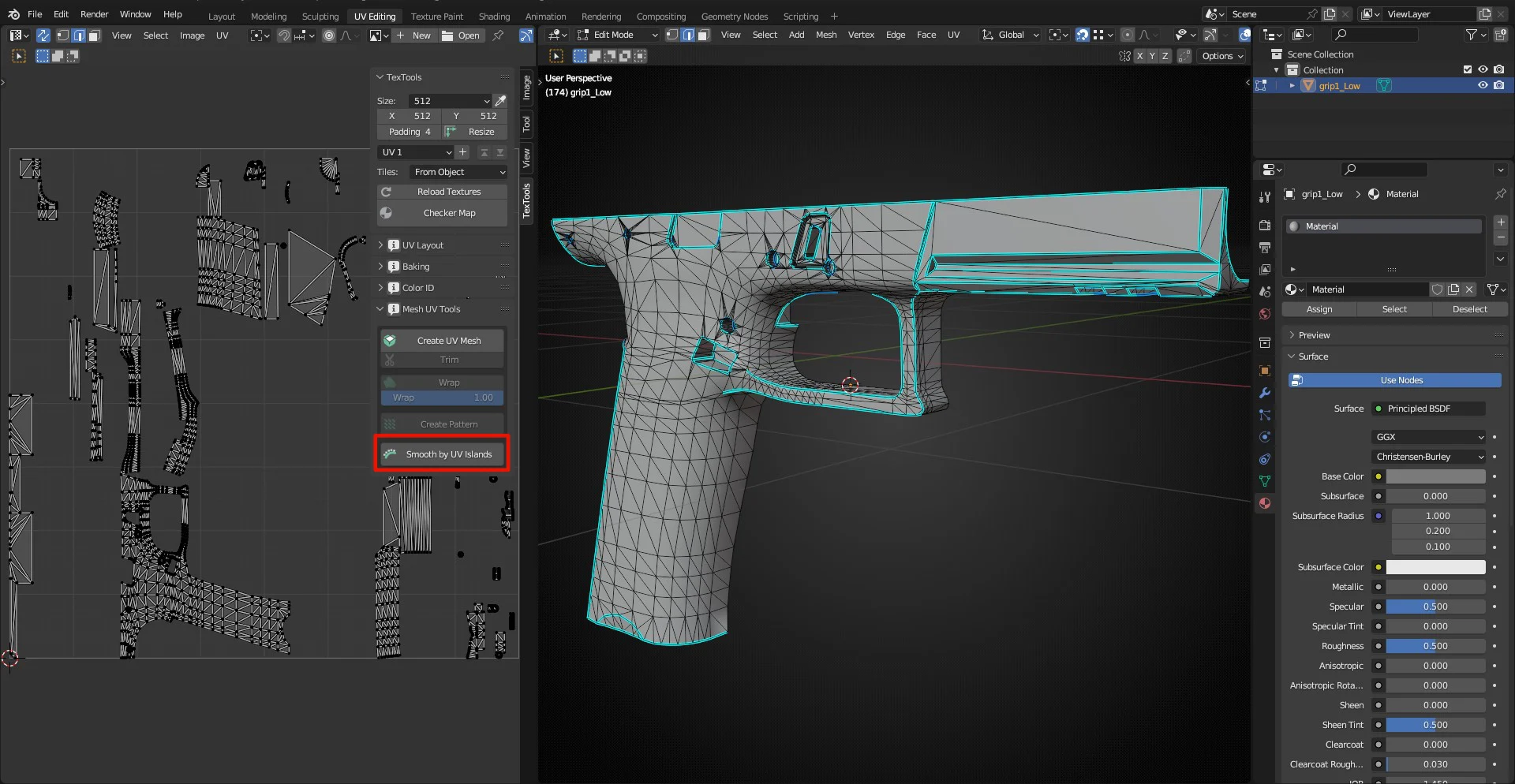Open Christensen-Burley subsurface method dropdown
Screen dimensions: 1515x784
click(1430, 457)
